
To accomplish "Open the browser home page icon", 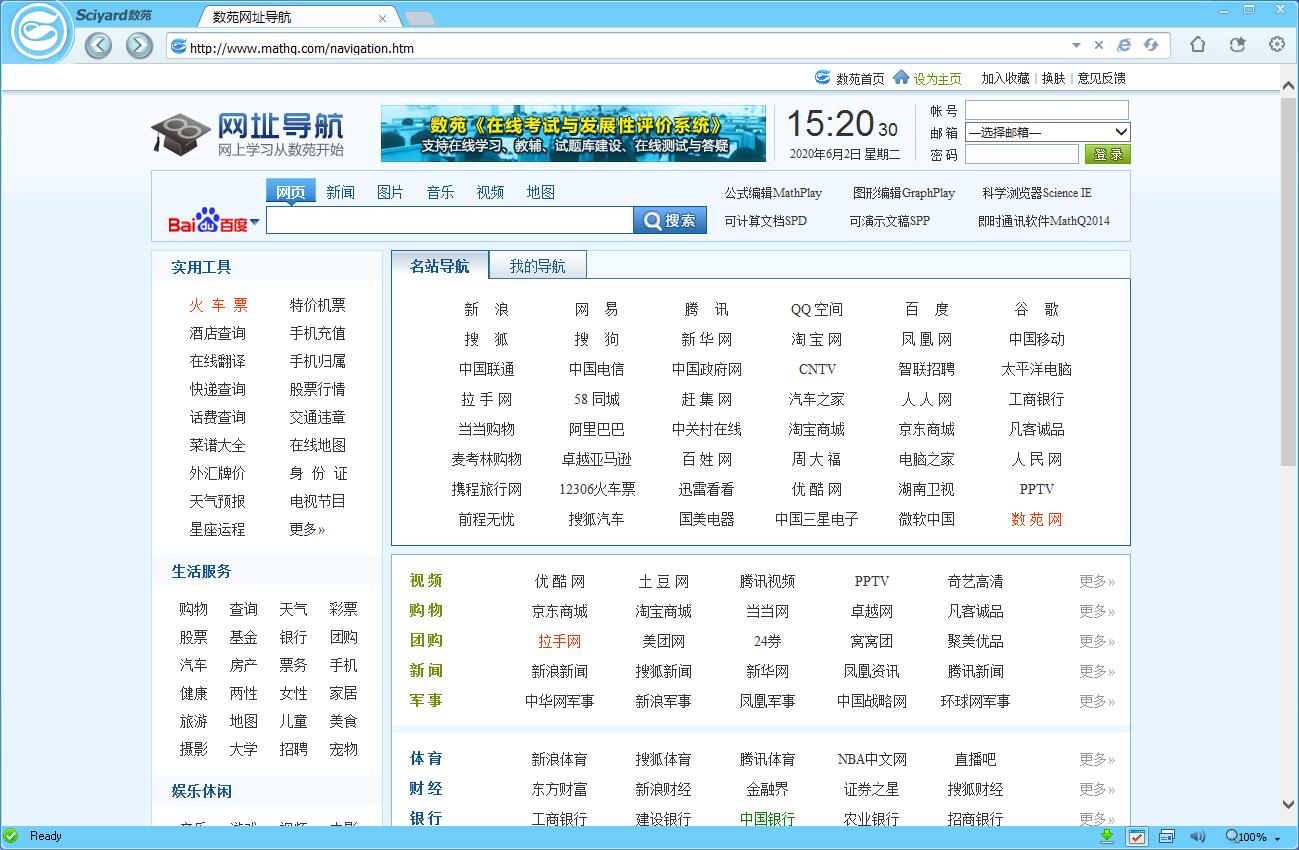I will tap(1198, 44).
